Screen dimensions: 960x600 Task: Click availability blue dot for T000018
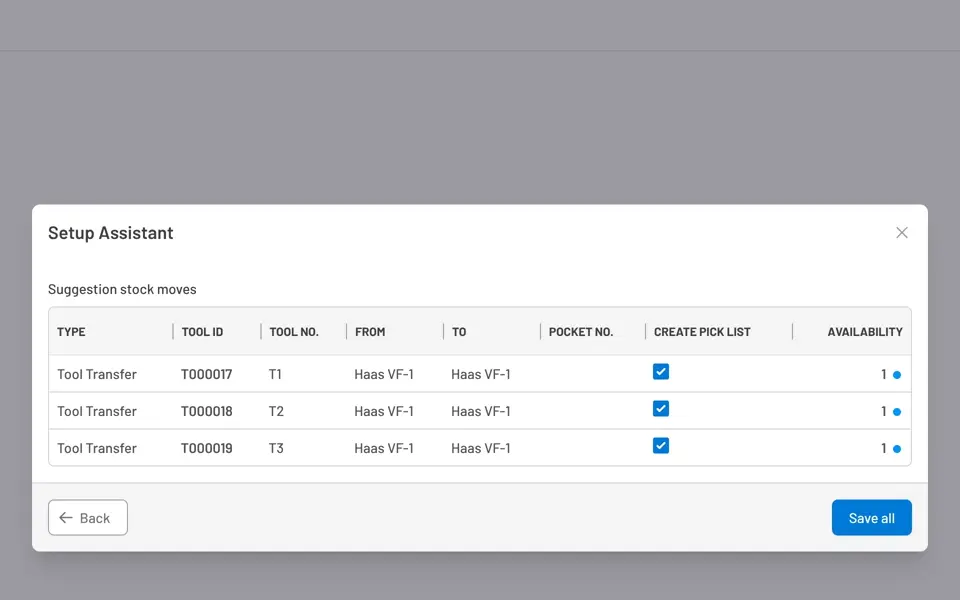(896, 411)
